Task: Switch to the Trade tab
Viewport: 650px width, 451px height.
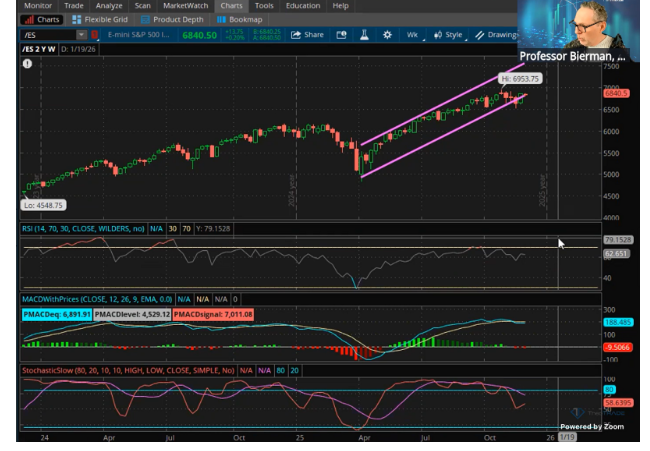Action: click(74, 5)
